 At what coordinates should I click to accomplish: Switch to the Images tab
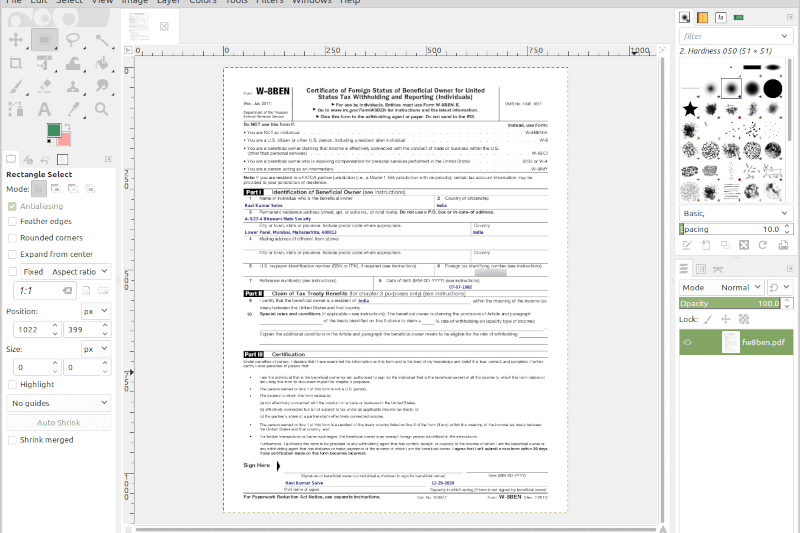pos(62,160)
